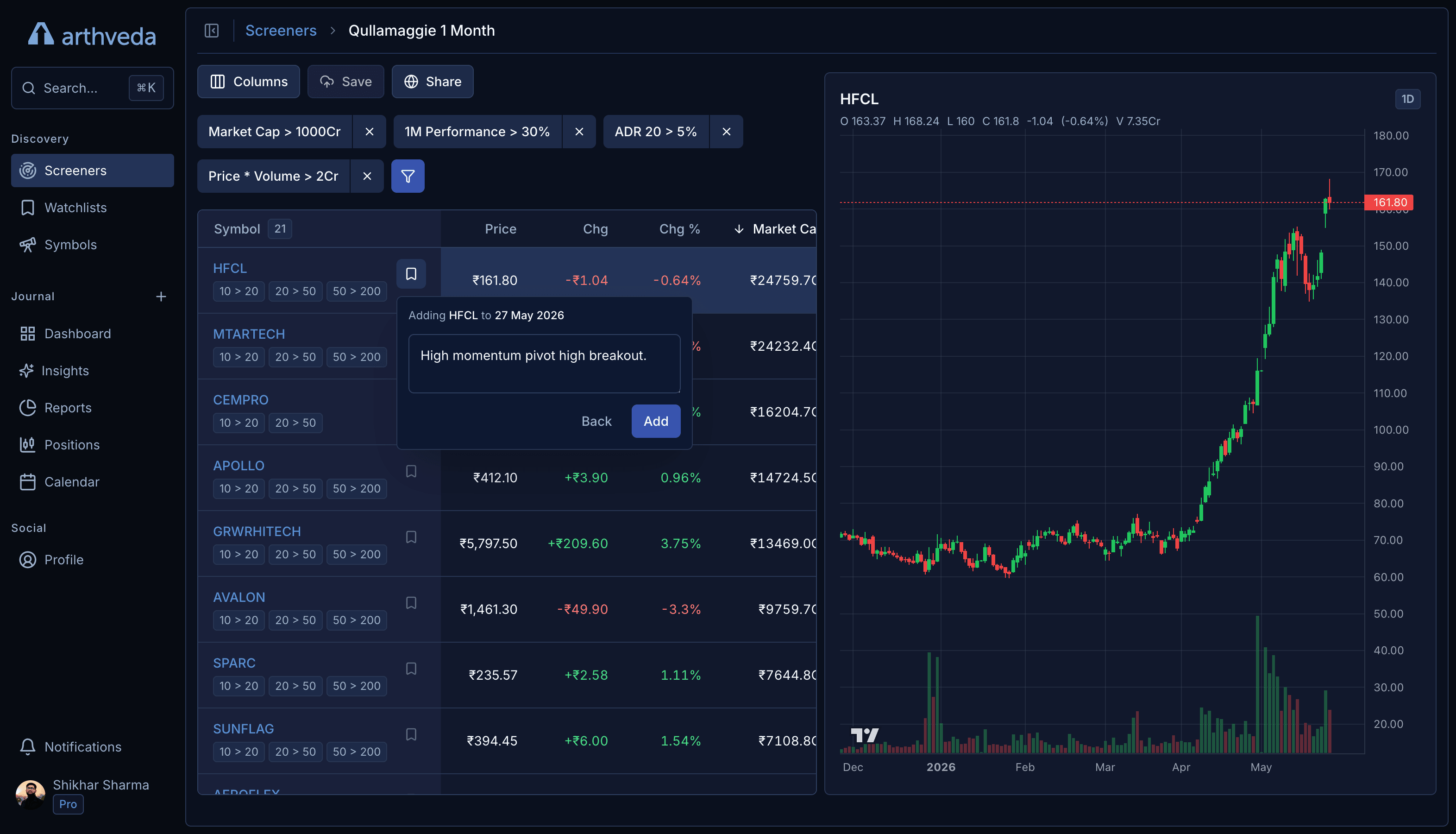Open the HFCL symbol link
1456x834 pixels.
[230, 268]
